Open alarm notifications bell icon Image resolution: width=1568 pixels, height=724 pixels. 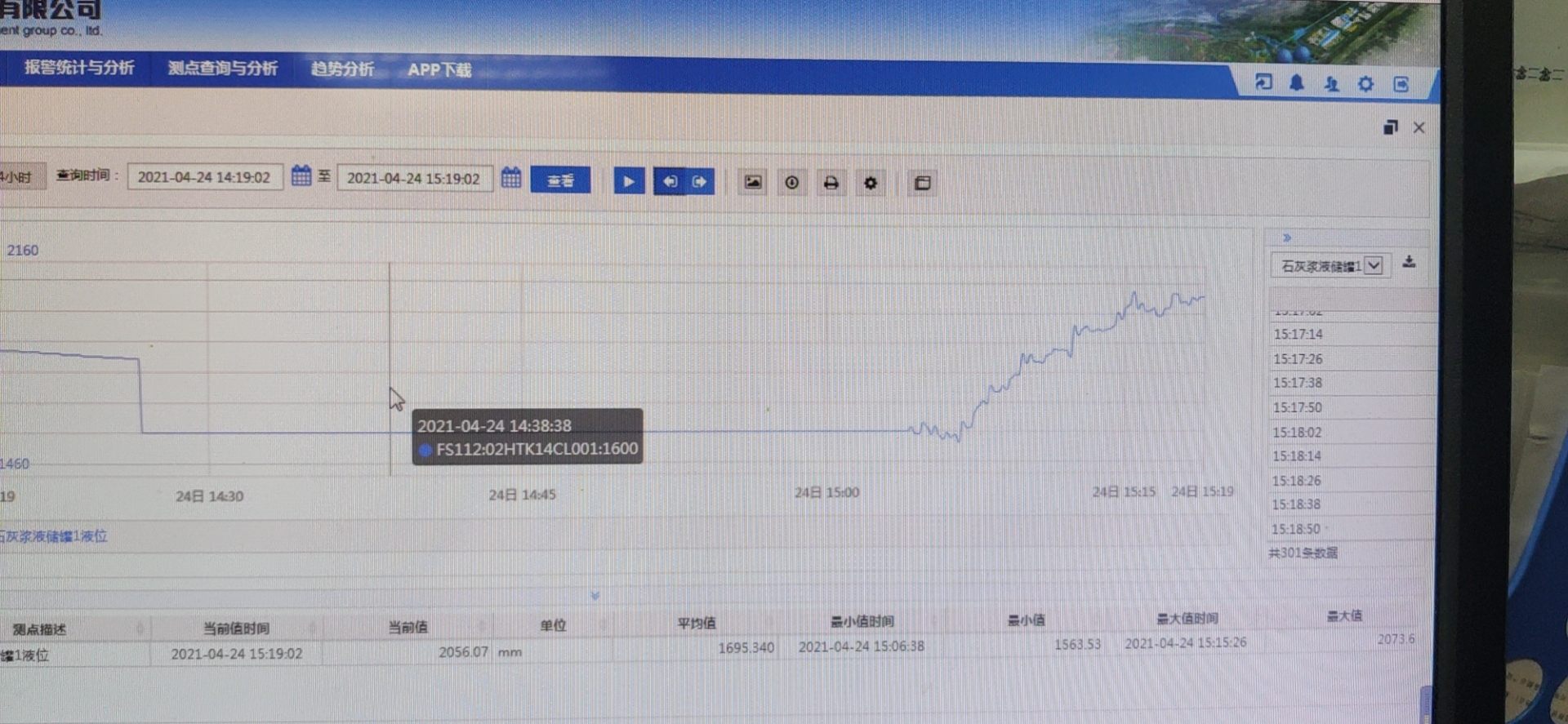1297,82
